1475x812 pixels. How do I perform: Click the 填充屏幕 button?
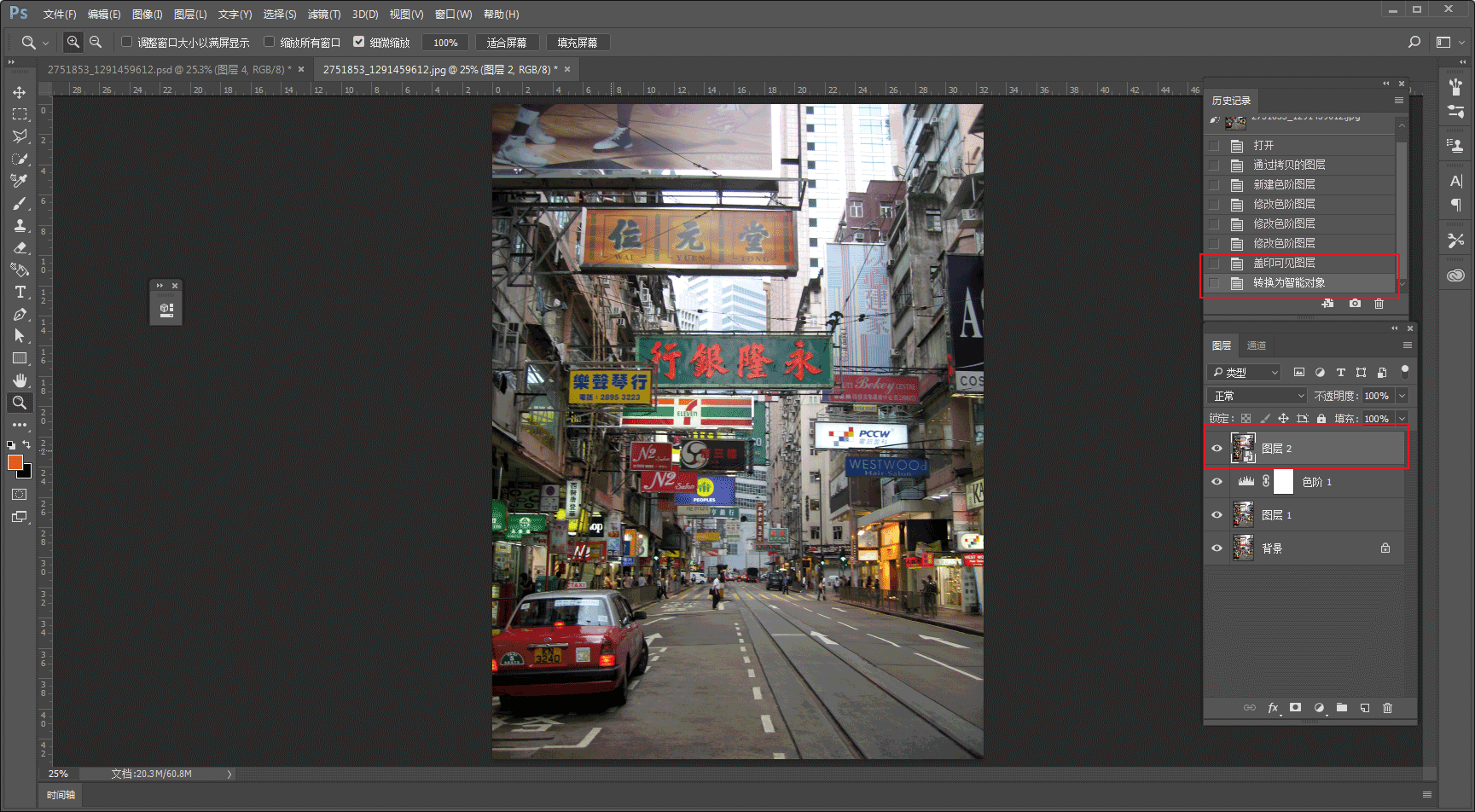[x=578, y=43]
